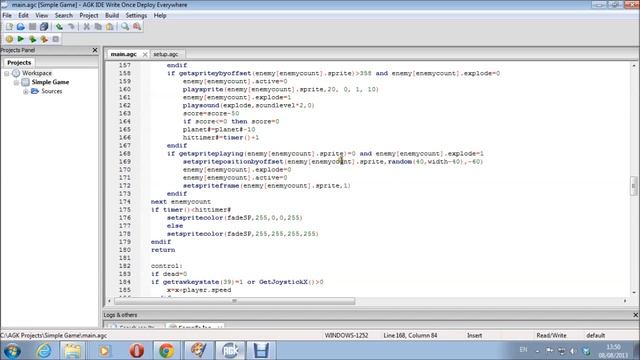
Task: Collapse the Simple Game project node
Action: point(16,82)
